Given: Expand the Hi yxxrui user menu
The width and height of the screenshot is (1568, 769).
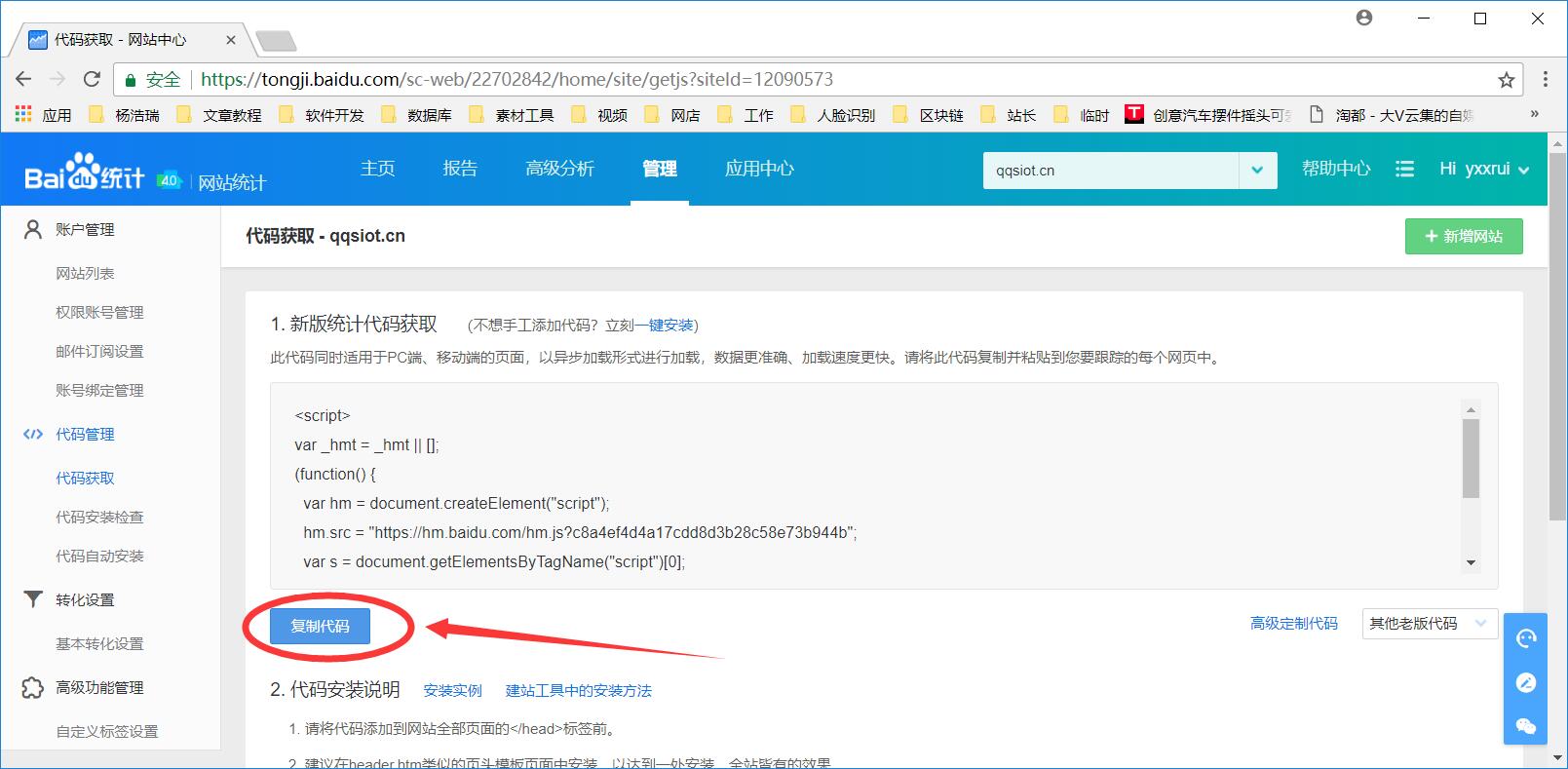Looking at the screenshot, I should (x=1484, y=169).
